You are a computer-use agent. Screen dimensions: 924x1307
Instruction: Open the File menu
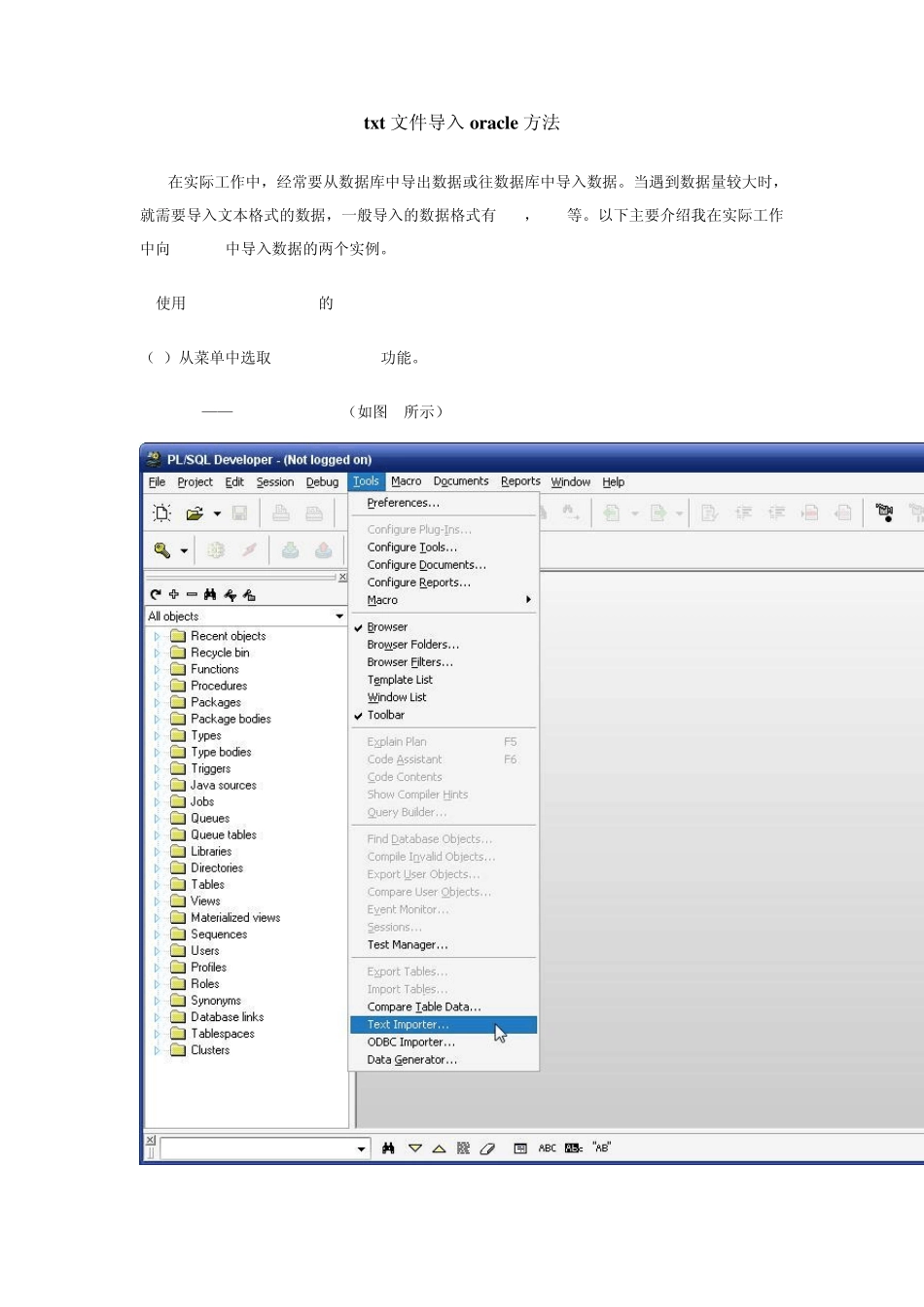click(157, 481)
